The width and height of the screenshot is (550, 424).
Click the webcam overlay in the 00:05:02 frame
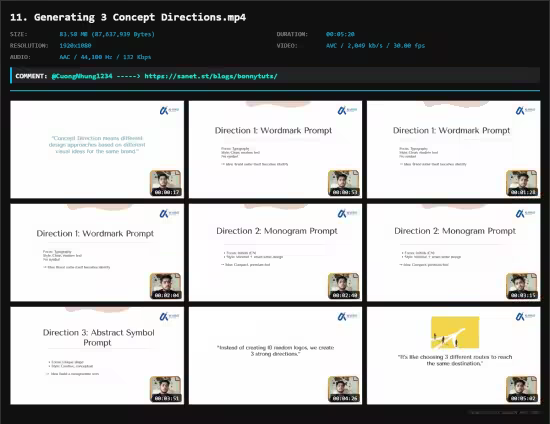[522, 389]
